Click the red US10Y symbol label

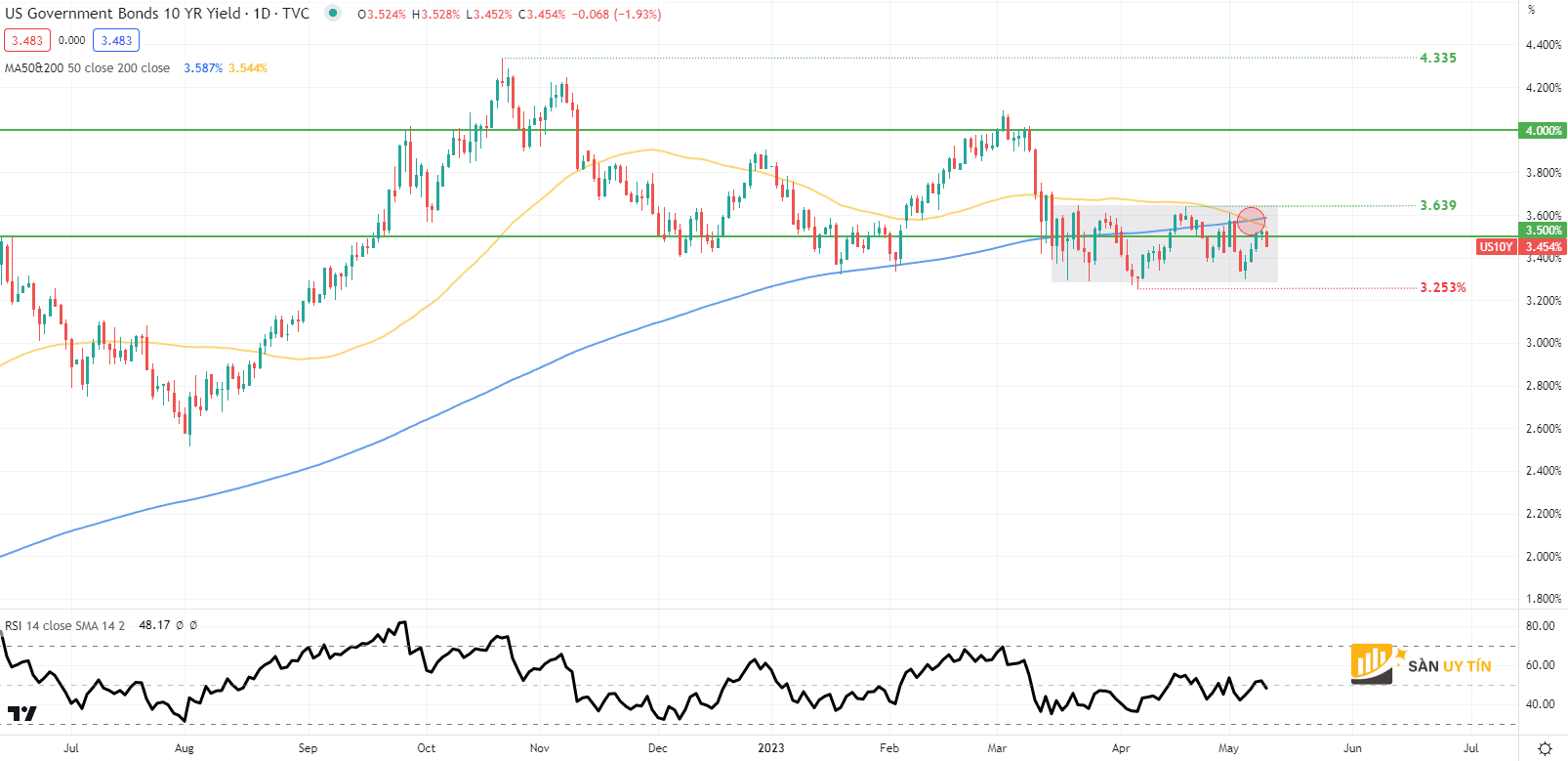[x=1496, y=247]
